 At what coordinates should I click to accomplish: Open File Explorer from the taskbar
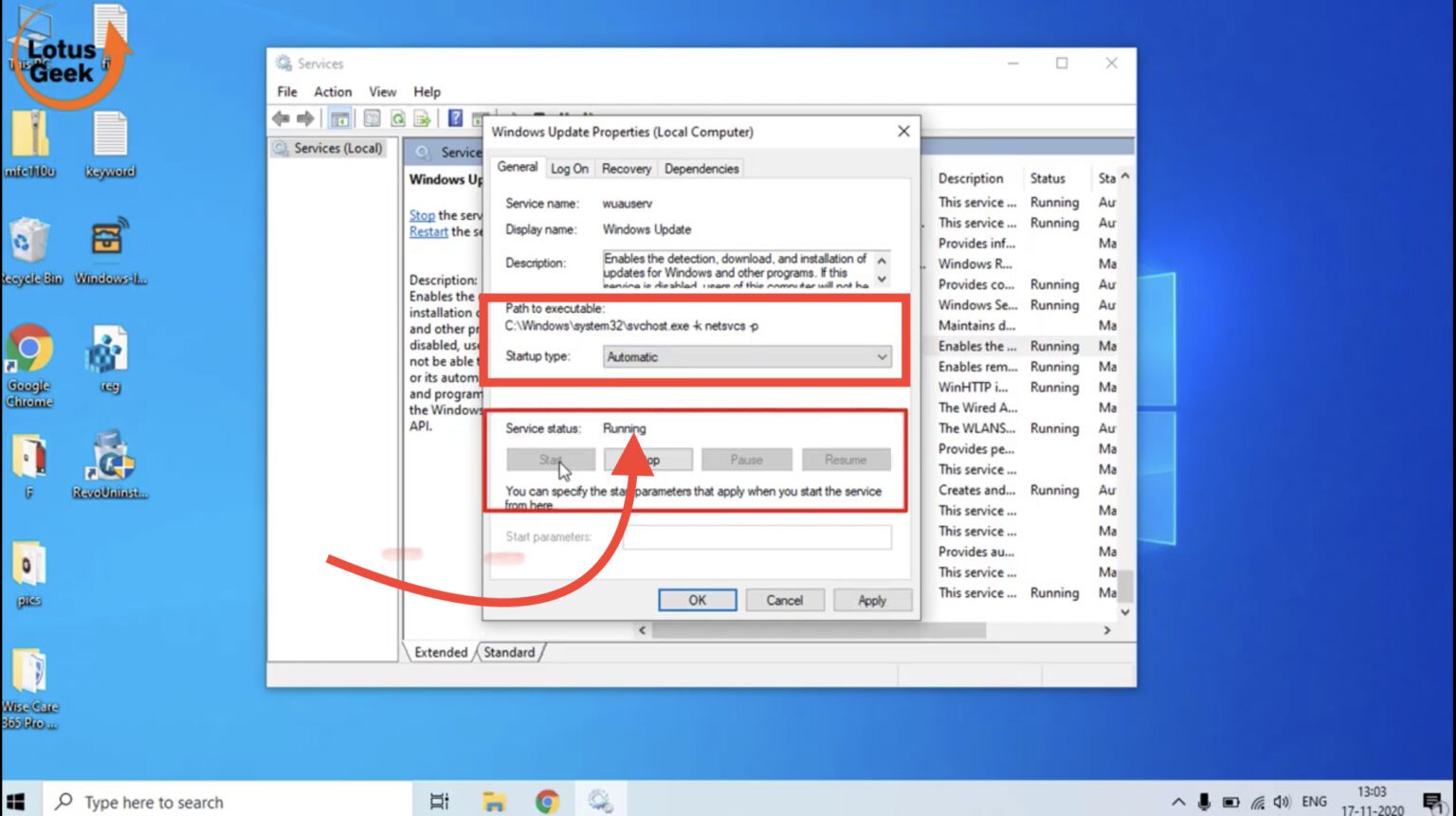tap(494, 802)
